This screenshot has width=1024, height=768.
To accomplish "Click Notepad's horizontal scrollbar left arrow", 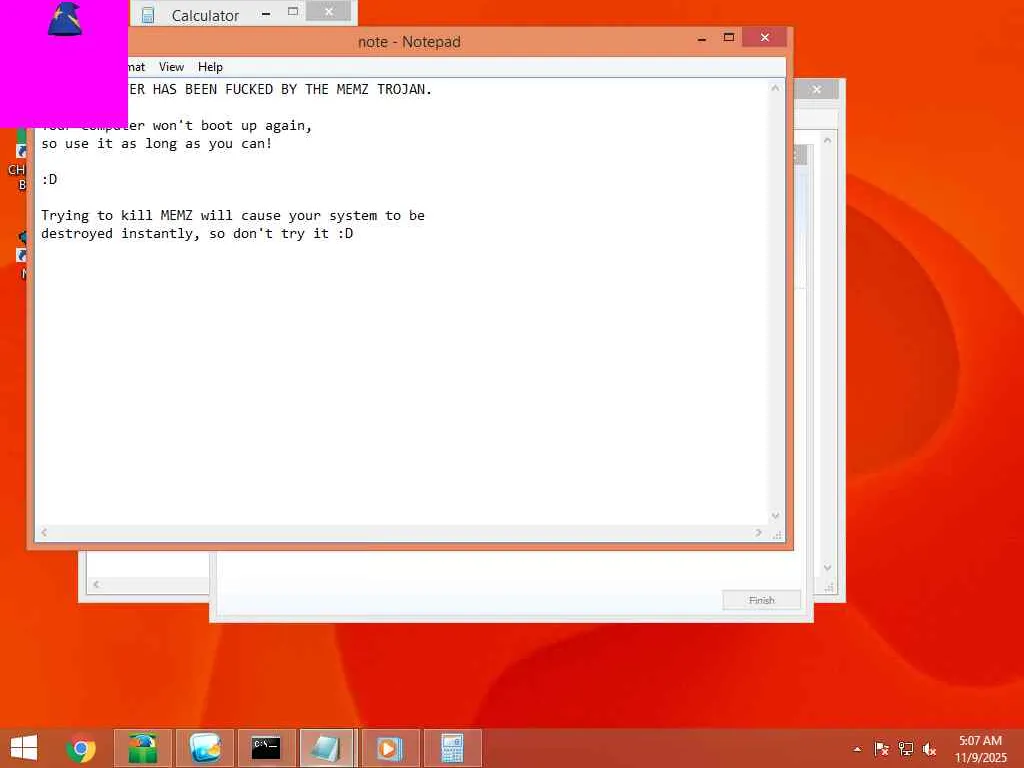I will [44, 533].
